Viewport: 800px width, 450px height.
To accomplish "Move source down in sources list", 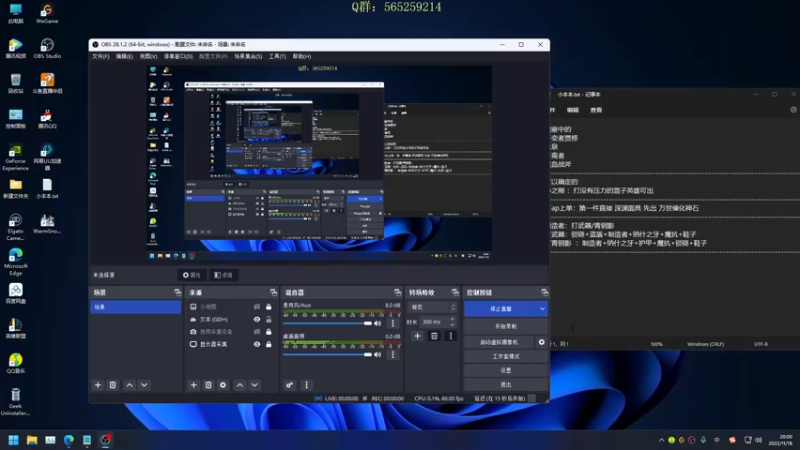I will click(x=255, y=385).
